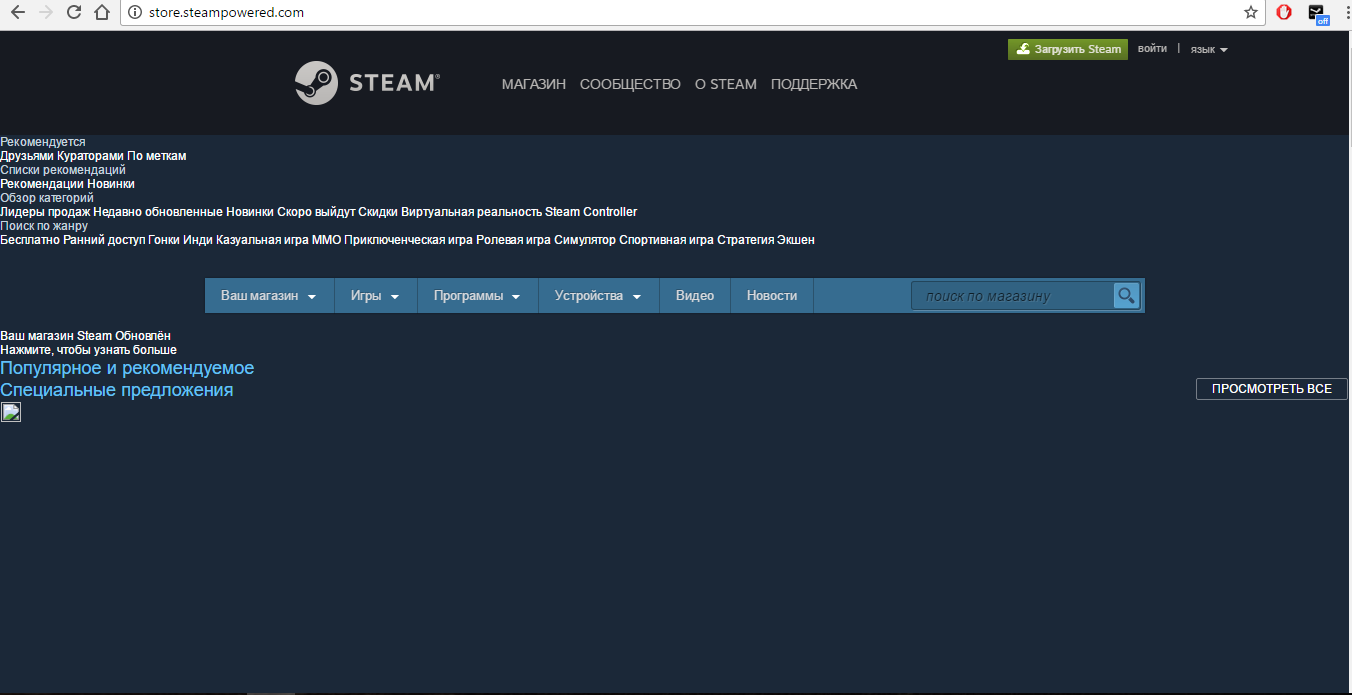Viewport: 1352px width, 695px height.
Task: Click the Бесплатно genre link
Action: pyautogui.click(x=30, y=240)
